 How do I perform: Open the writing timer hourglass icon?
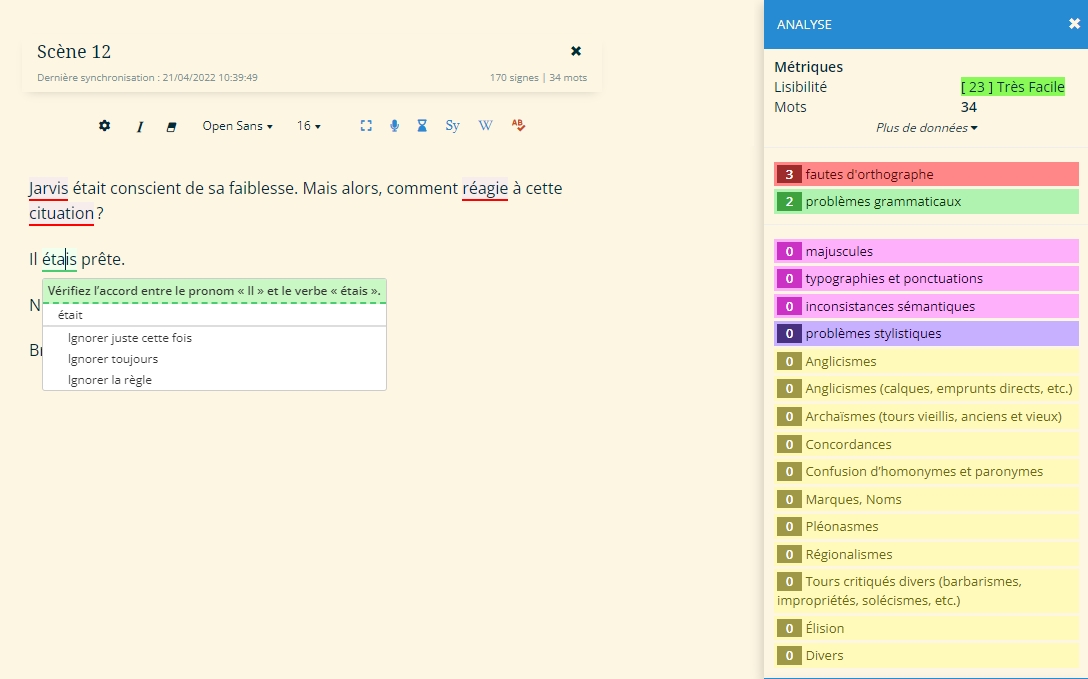point(422,126)
